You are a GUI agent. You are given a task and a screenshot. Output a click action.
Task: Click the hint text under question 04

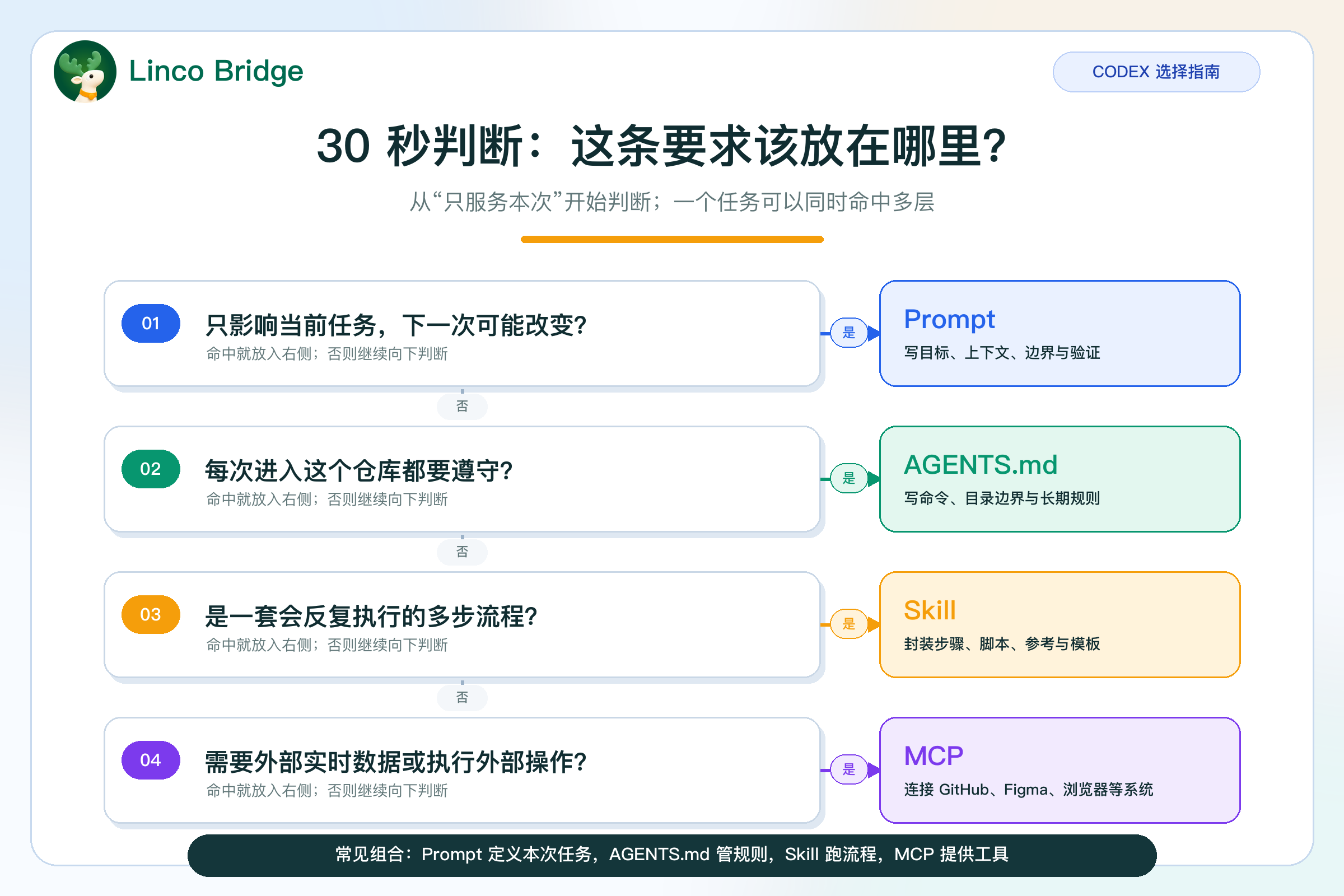[327, 791]
